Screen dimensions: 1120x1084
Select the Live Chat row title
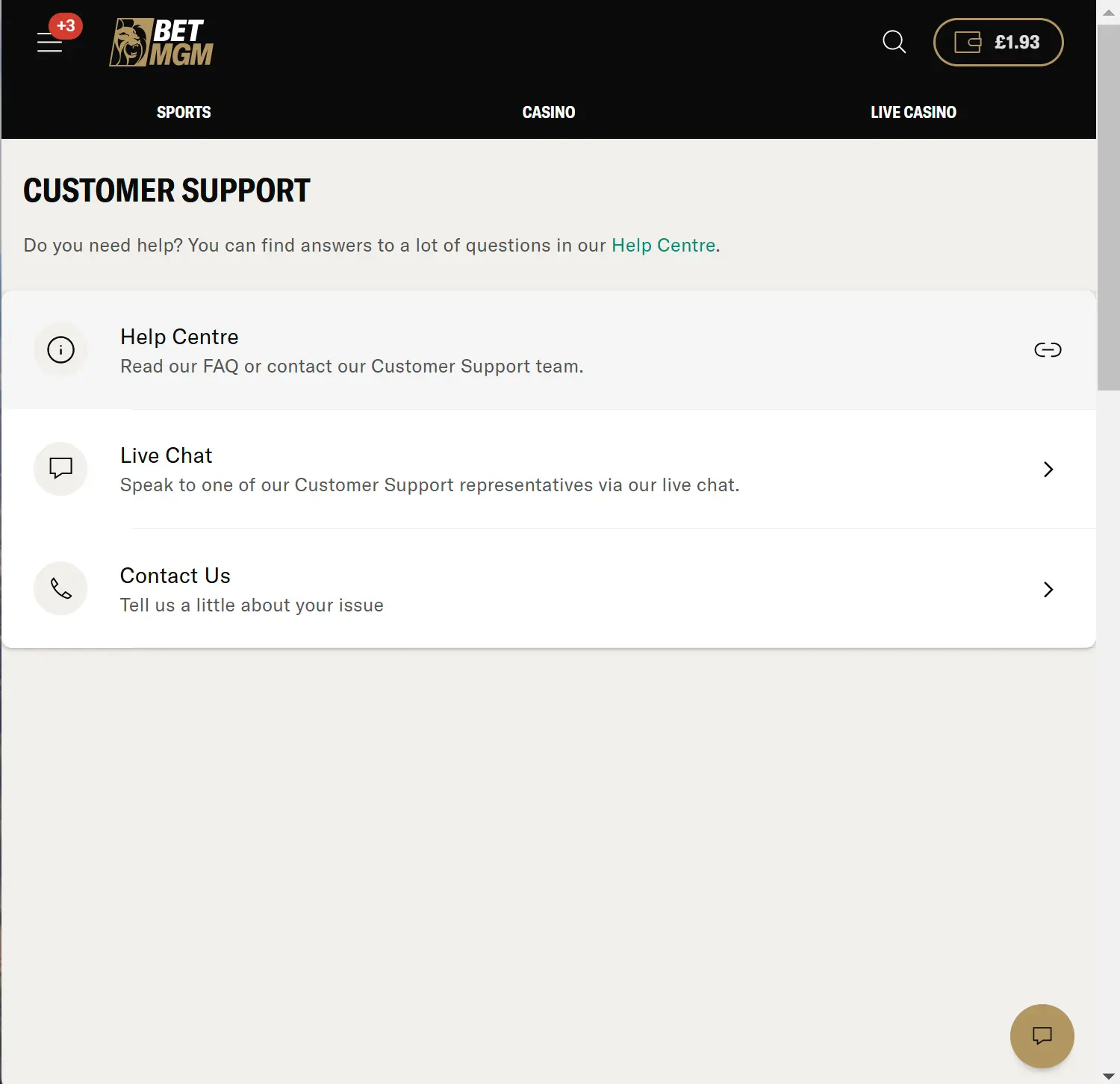tap(167, 455)
